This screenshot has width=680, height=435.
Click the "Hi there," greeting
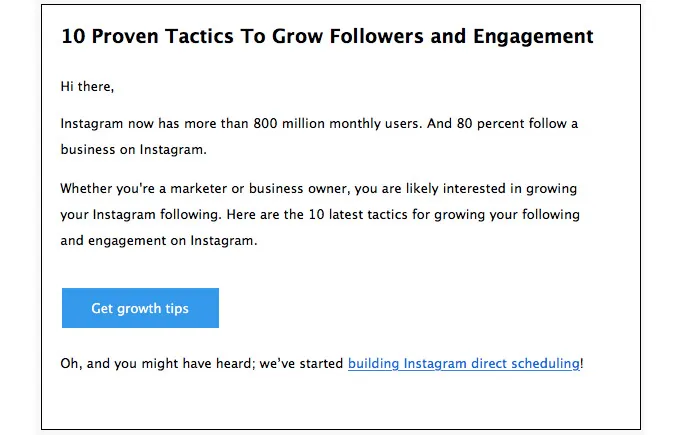87,87
